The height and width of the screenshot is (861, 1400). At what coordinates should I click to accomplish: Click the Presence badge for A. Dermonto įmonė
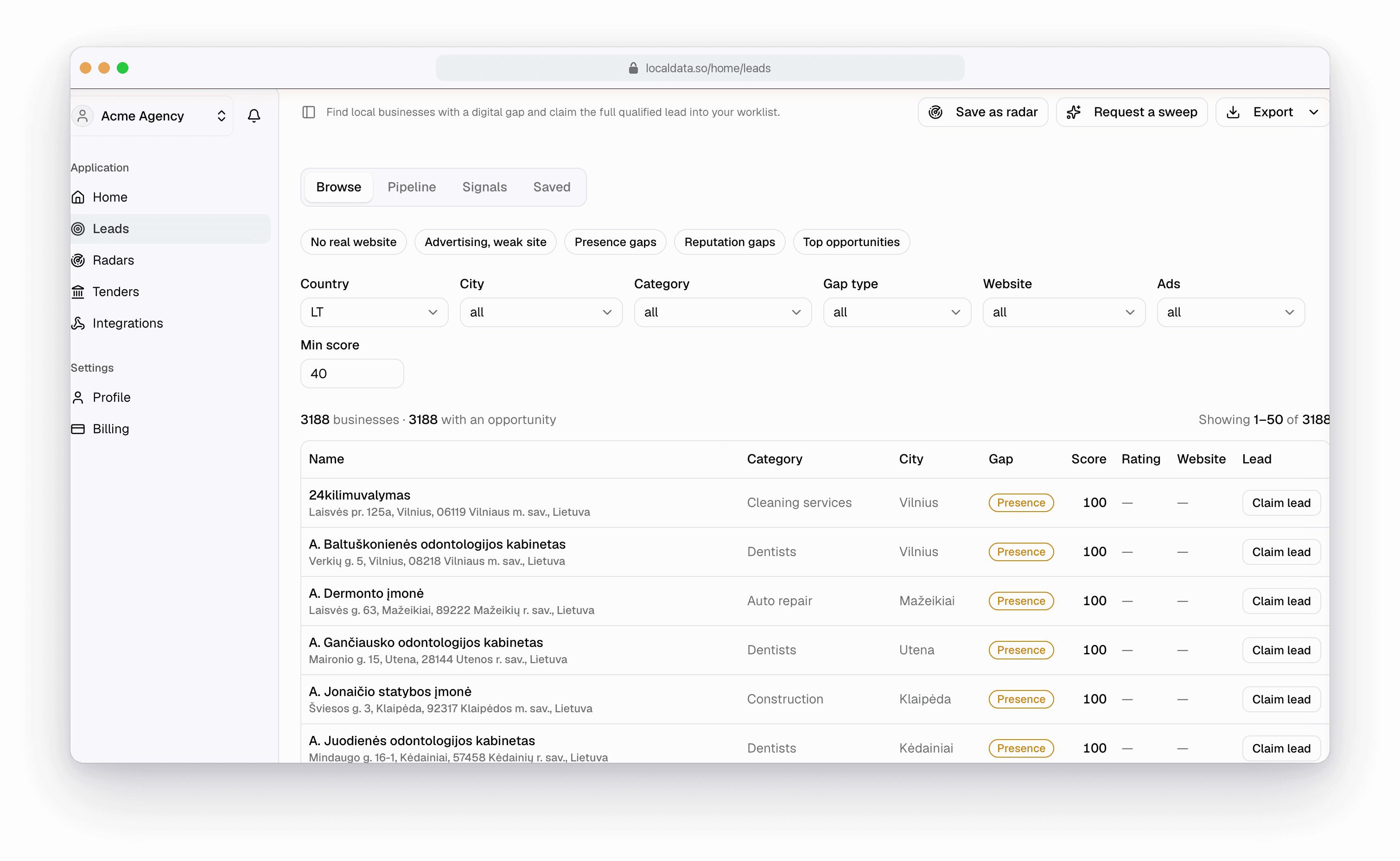[x=1021, y=601]
